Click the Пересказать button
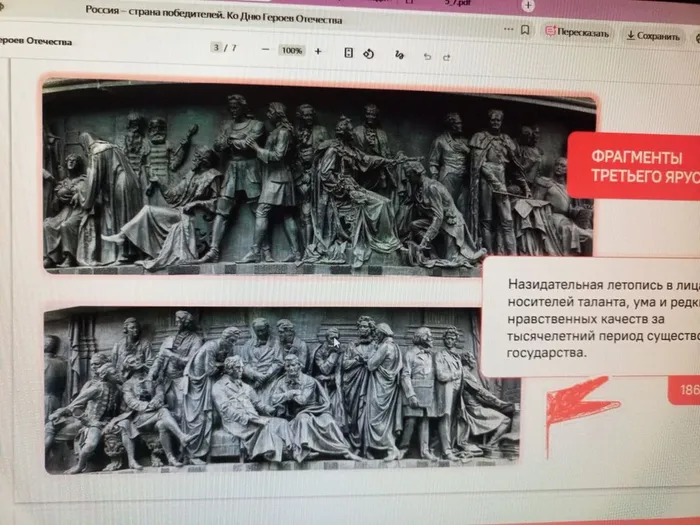The image size is (700, 525). [576, 32]
